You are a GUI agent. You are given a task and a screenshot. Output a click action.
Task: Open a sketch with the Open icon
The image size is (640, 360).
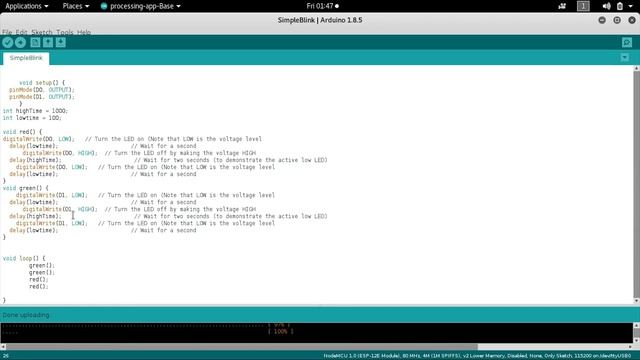tap(48, 42)
